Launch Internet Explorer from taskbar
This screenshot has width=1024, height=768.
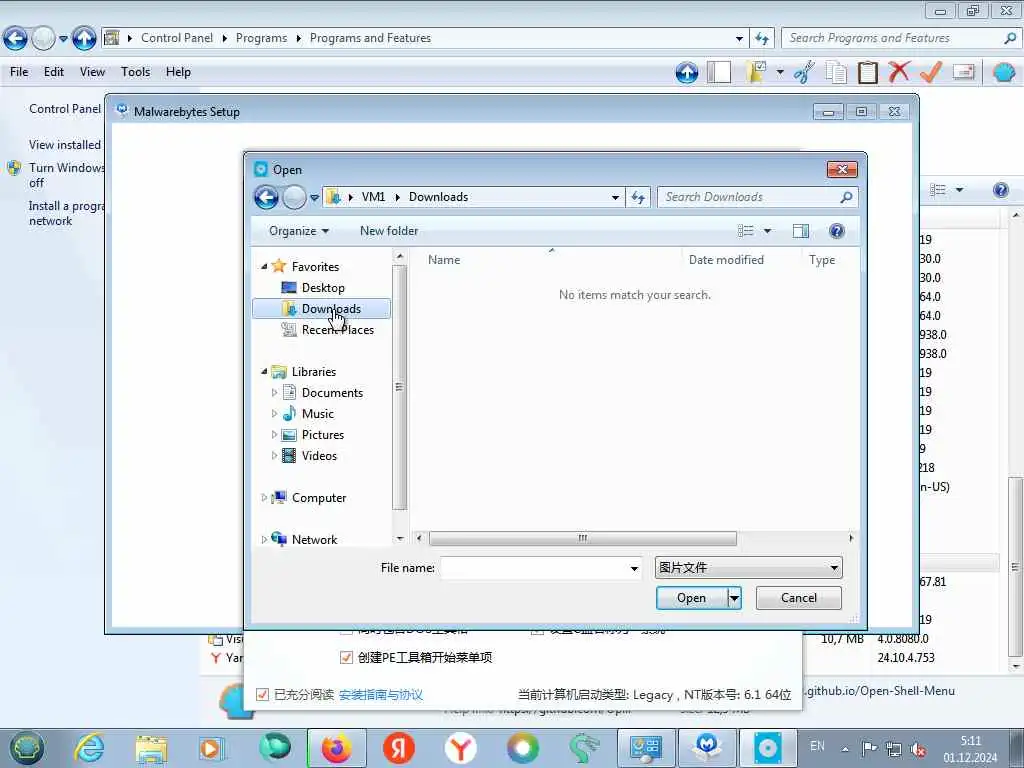(89, 748)
